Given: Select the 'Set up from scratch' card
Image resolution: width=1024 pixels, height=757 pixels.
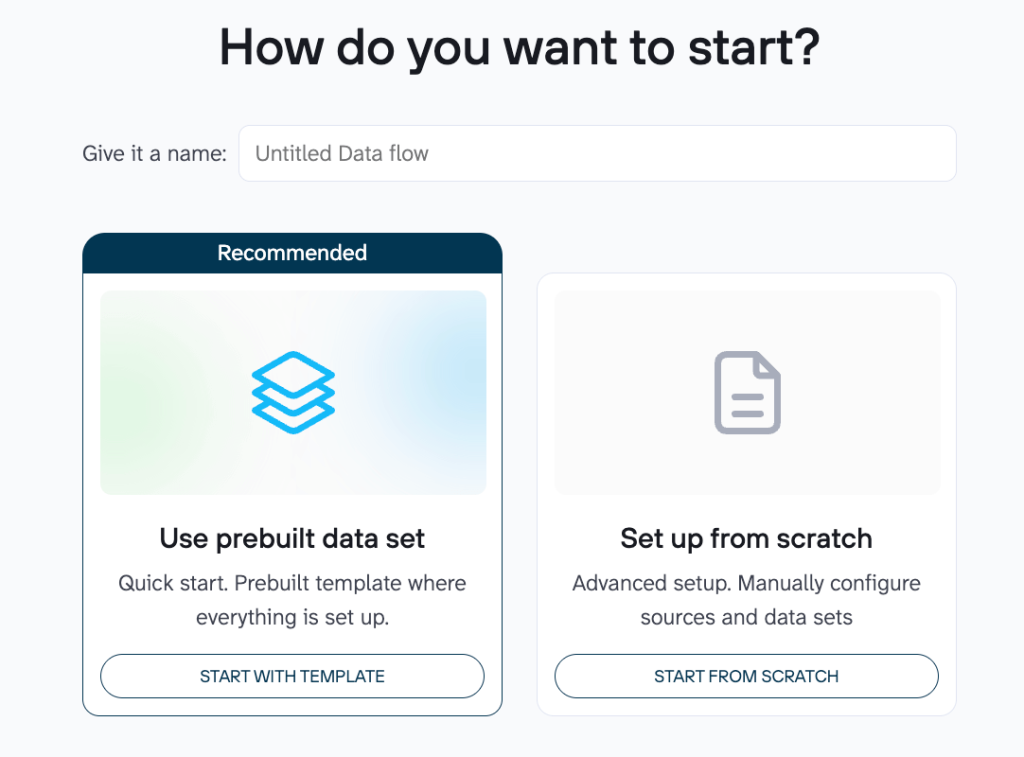Looking at the screenshot, I should click(x=746, y=490).
